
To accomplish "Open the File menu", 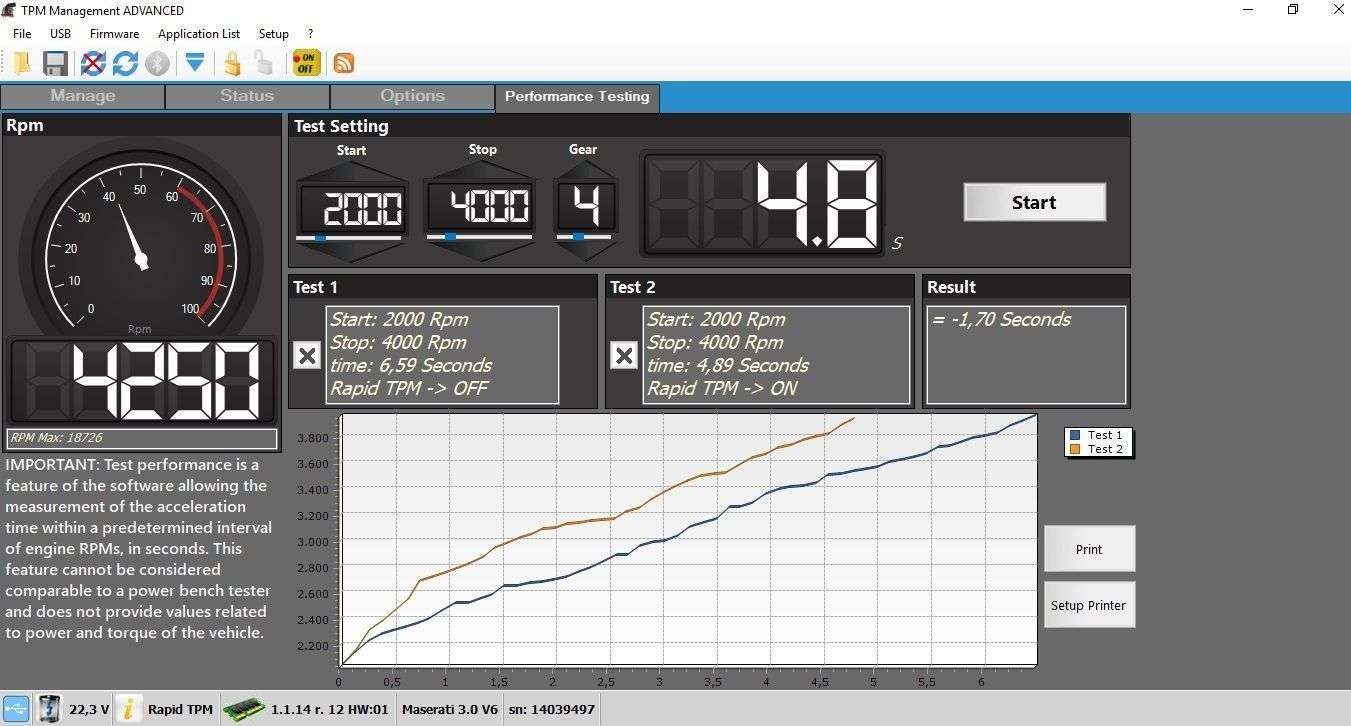I will tap(22, 33).
